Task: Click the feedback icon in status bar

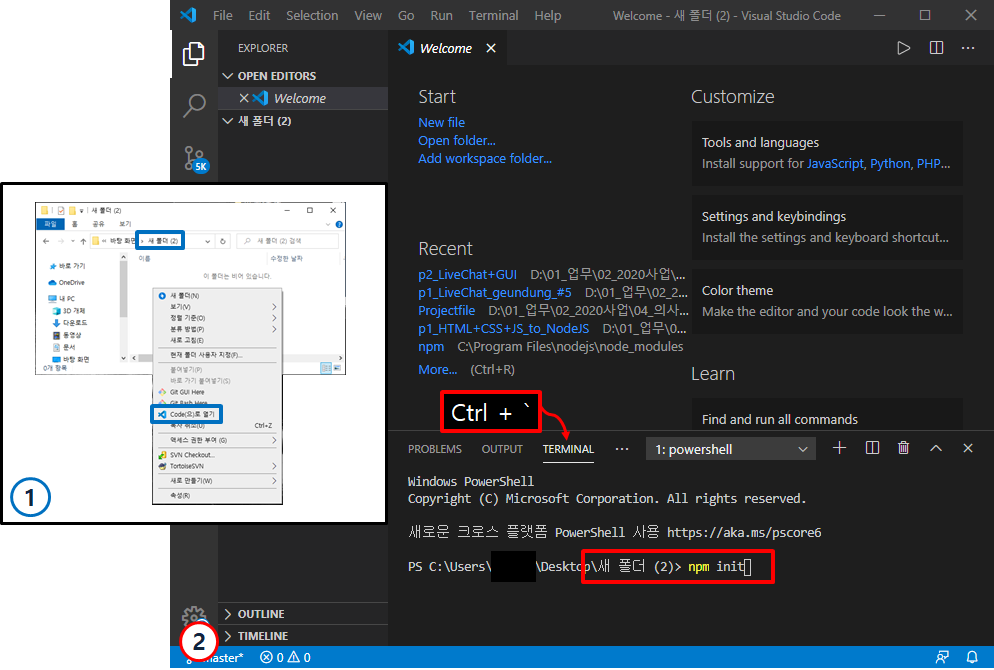Action: (942, 657)
